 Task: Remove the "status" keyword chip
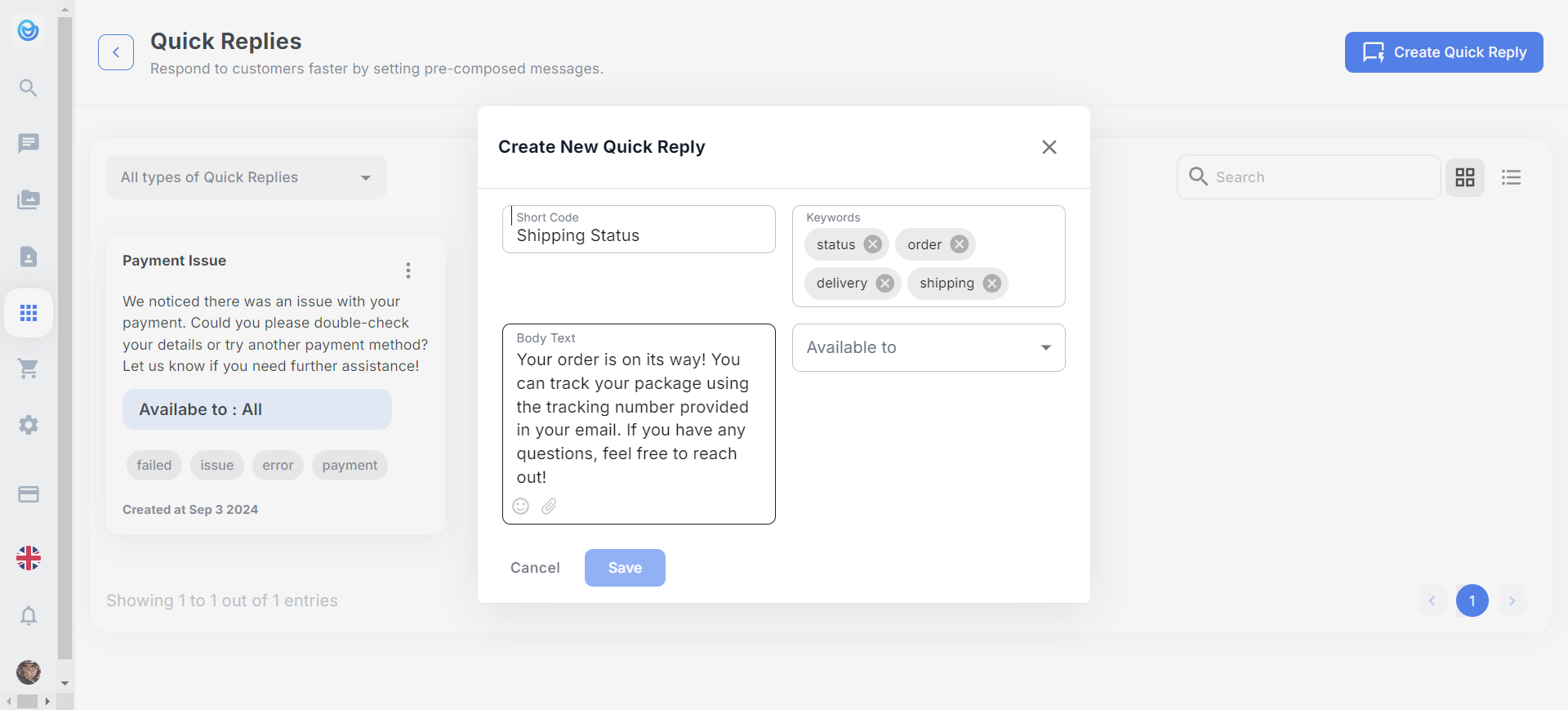(x=873, y=244)
